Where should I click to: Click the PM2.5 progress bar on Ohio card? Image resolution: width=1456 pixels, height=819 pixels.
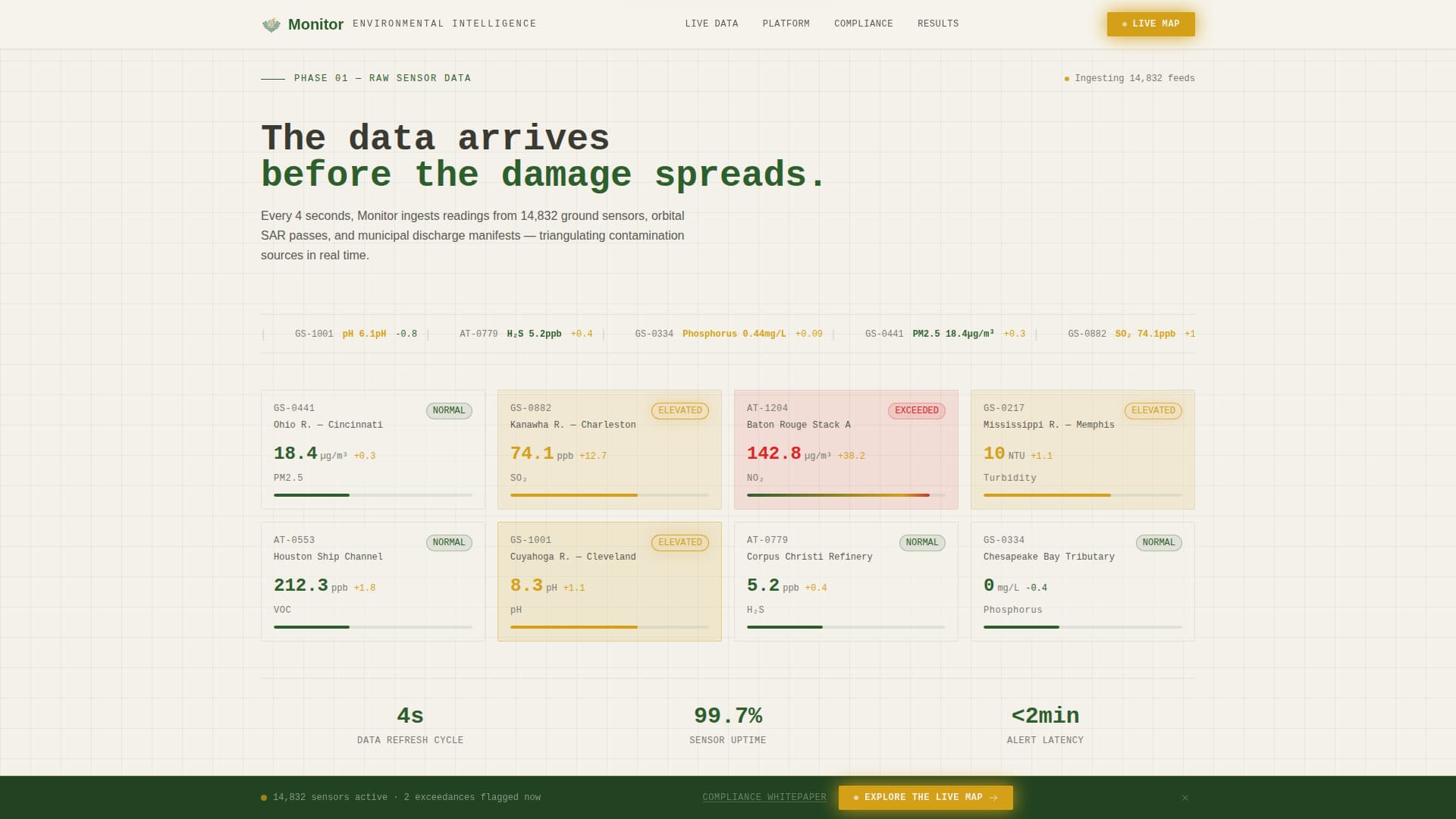pyautogui.click(x=373, y=495)
